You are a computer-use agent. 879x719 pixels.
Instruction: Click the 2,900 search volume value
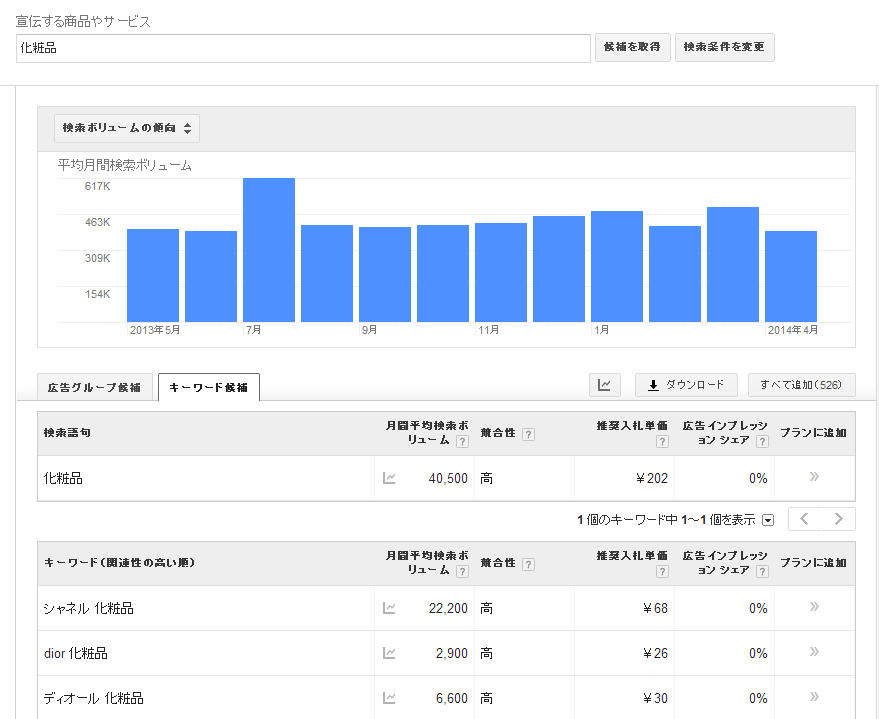pyautogui.click(x=452, y=653)
